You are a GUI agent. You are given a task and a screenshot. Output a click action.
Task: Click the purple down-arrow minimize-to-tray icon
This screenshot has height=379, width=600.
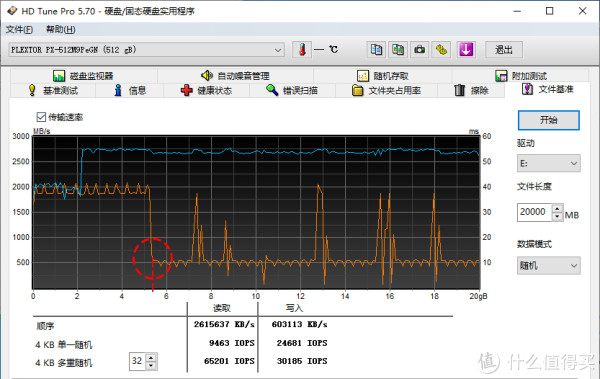point(466,49)
